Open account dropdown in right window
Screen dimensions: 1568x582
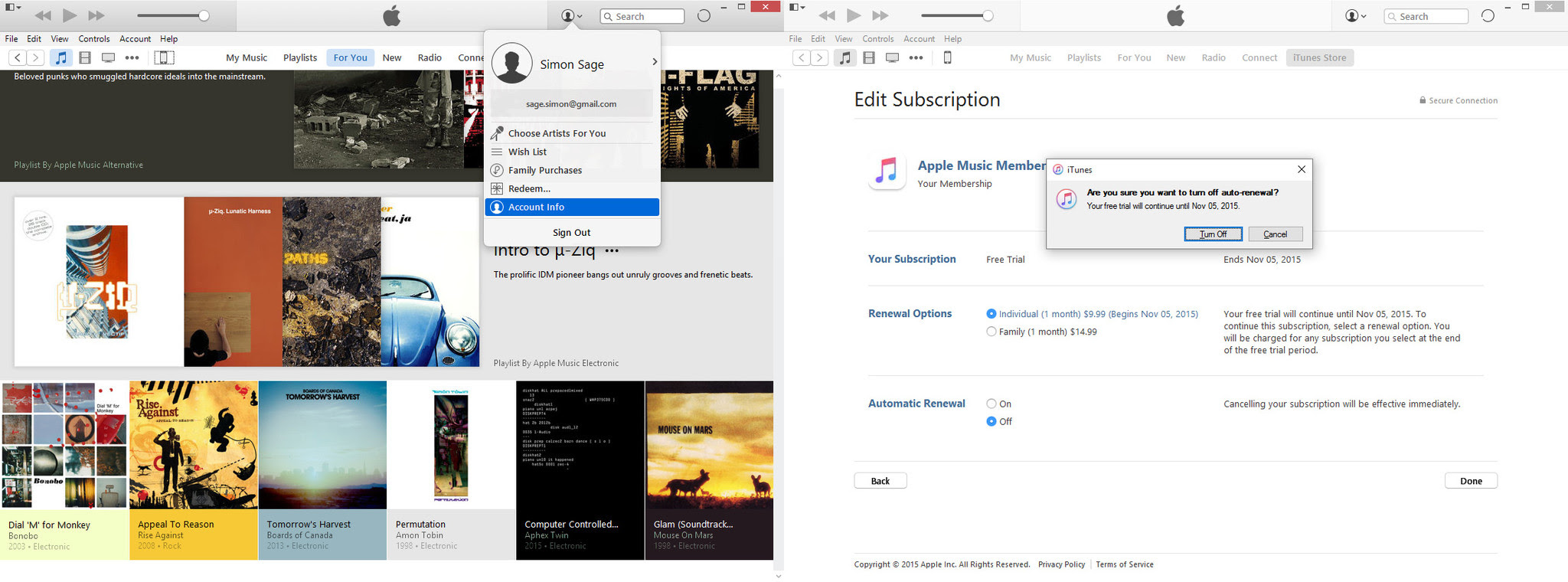(1355, 15)
